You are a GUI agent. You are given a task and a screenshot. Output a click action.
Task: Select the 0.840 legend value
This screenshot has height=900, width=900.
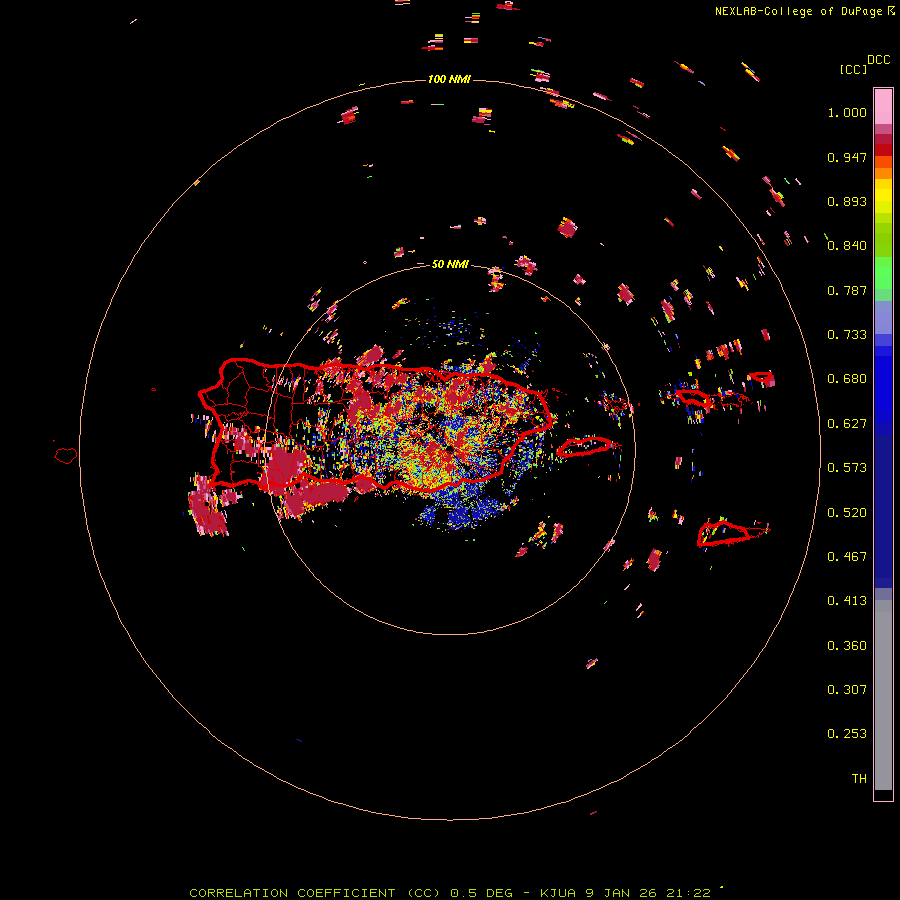click(847, 246)
